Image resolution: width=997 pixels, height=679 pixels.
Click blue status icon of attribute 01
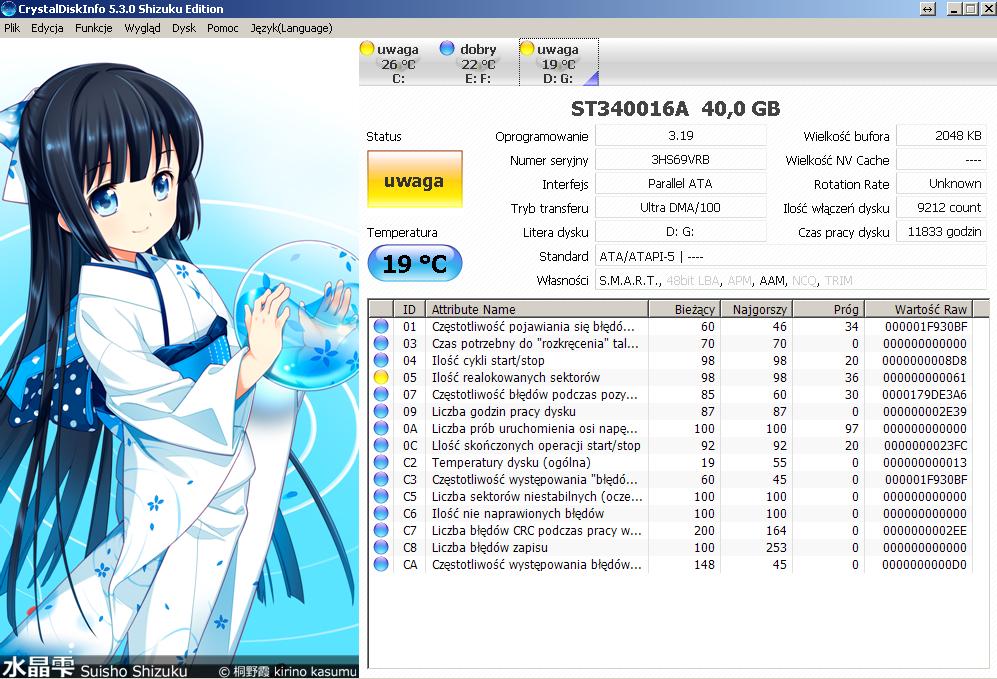click(381, 326)
